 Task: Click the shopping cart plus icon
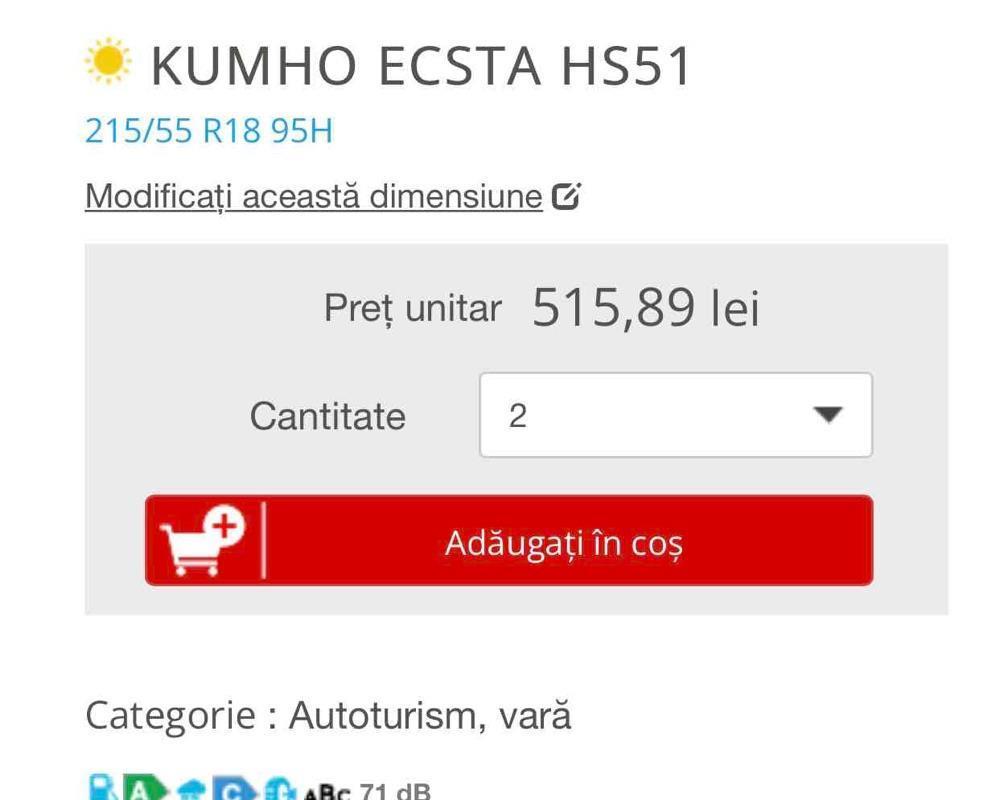203,541
